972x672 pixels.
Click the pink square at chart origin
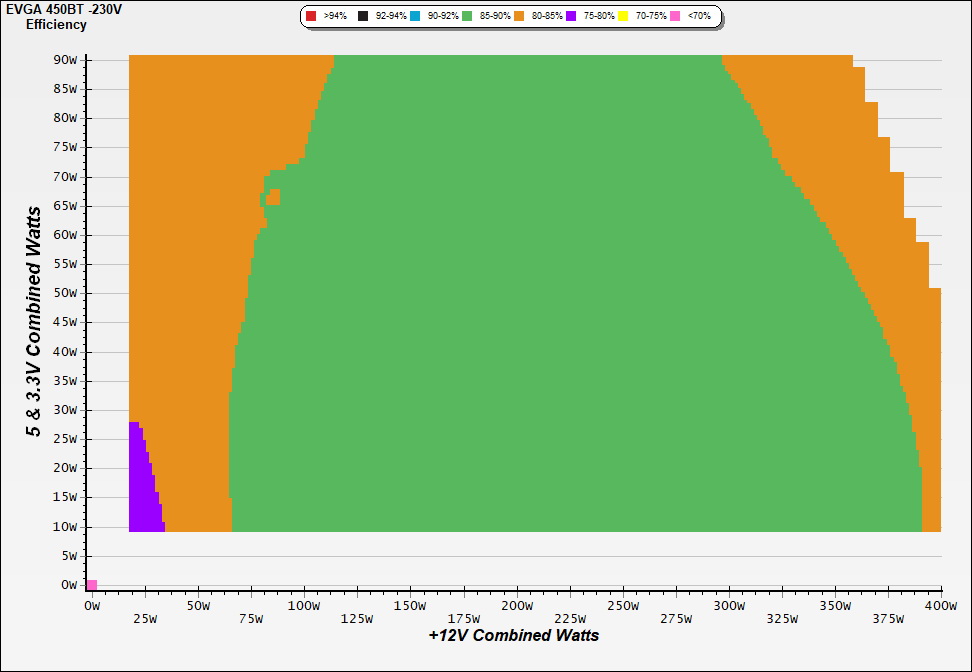pyautogui.click(x=92, y=585)
